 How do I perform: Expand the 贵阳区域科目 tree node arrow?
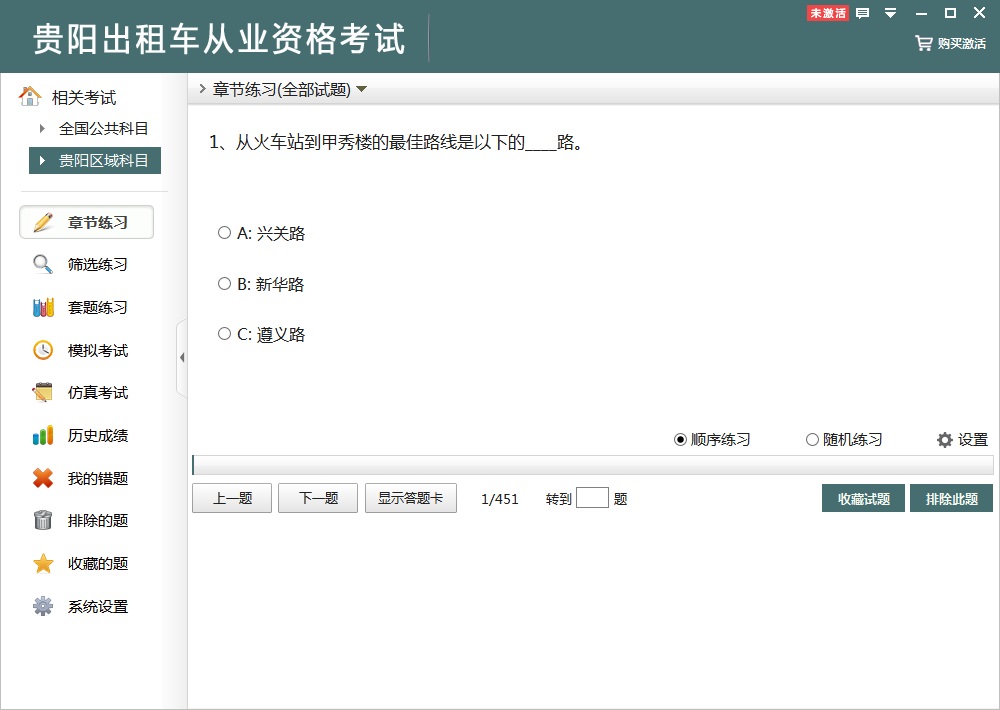pos(42,160)
